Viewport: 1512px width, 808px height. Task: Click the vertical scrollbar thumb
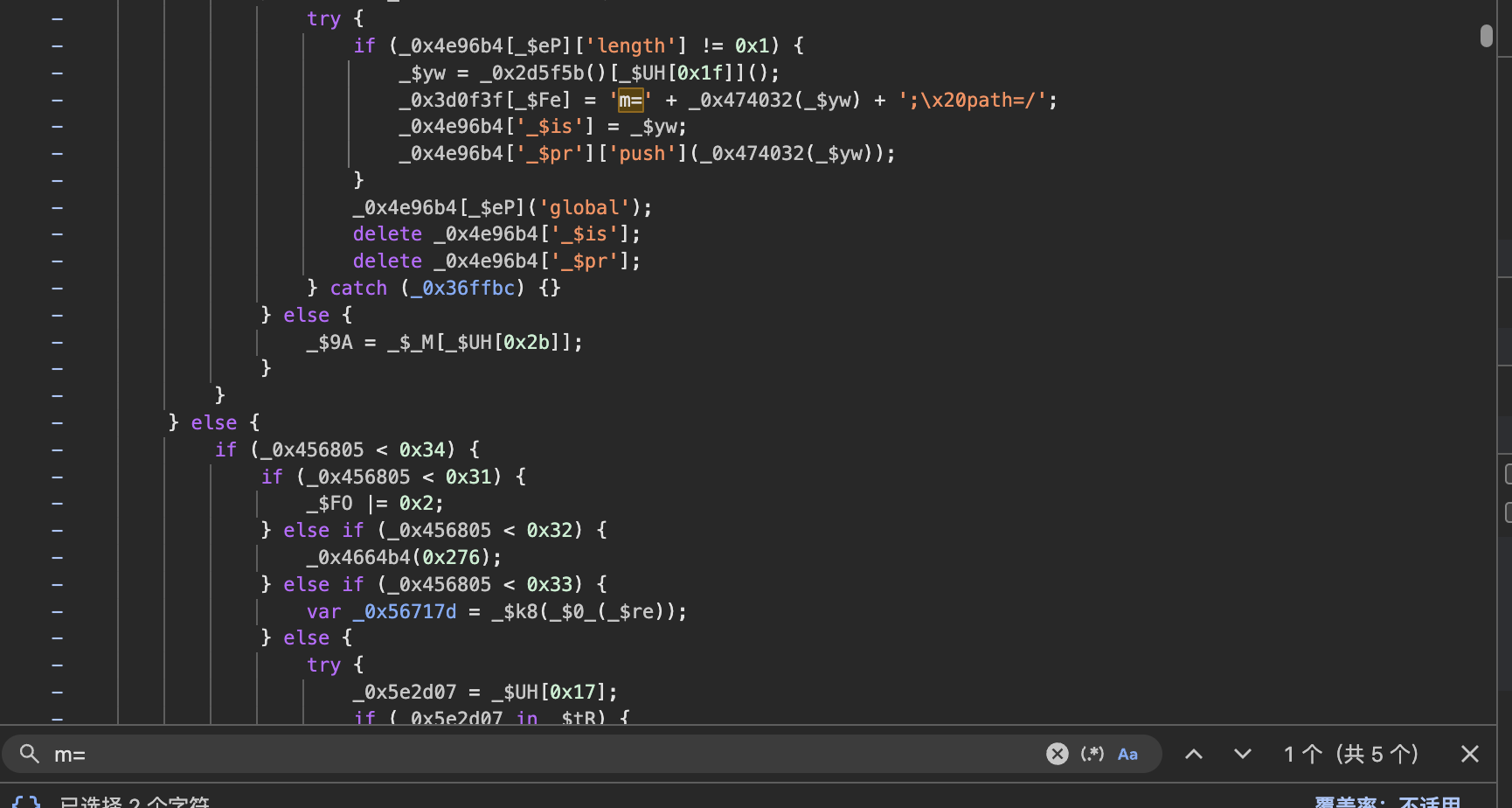click(x=1486, y=36)
